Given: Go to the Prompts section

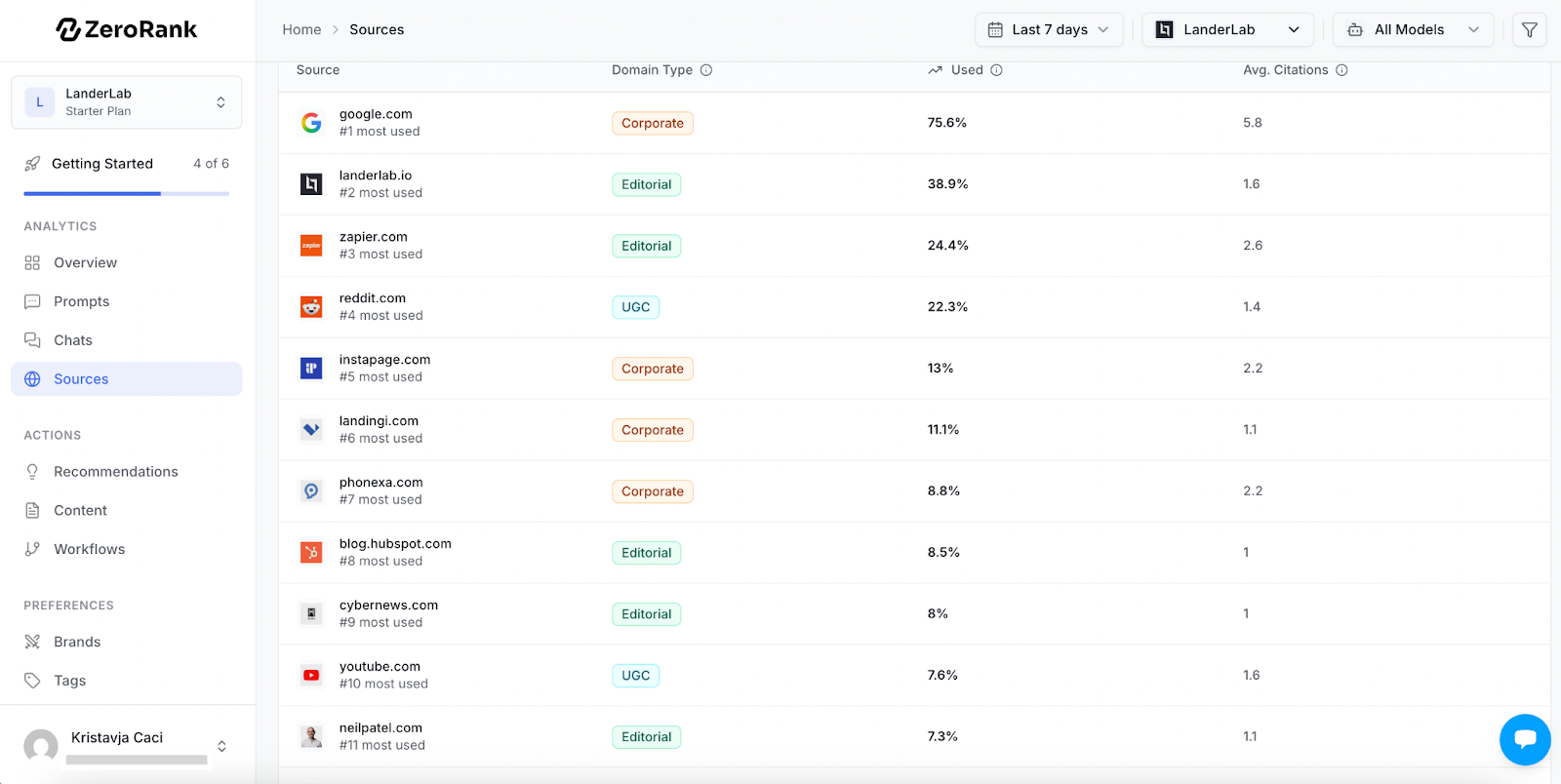Looking at the screenshot, I should [127, 302].
